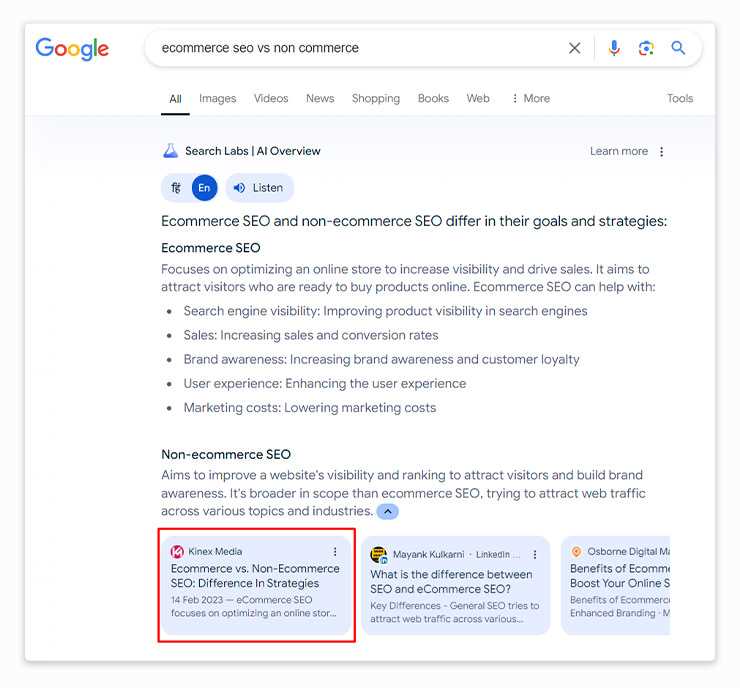Screen dimensions: 740x688
Task: Click the blue magnifier search icon
Action: (678, 48)
